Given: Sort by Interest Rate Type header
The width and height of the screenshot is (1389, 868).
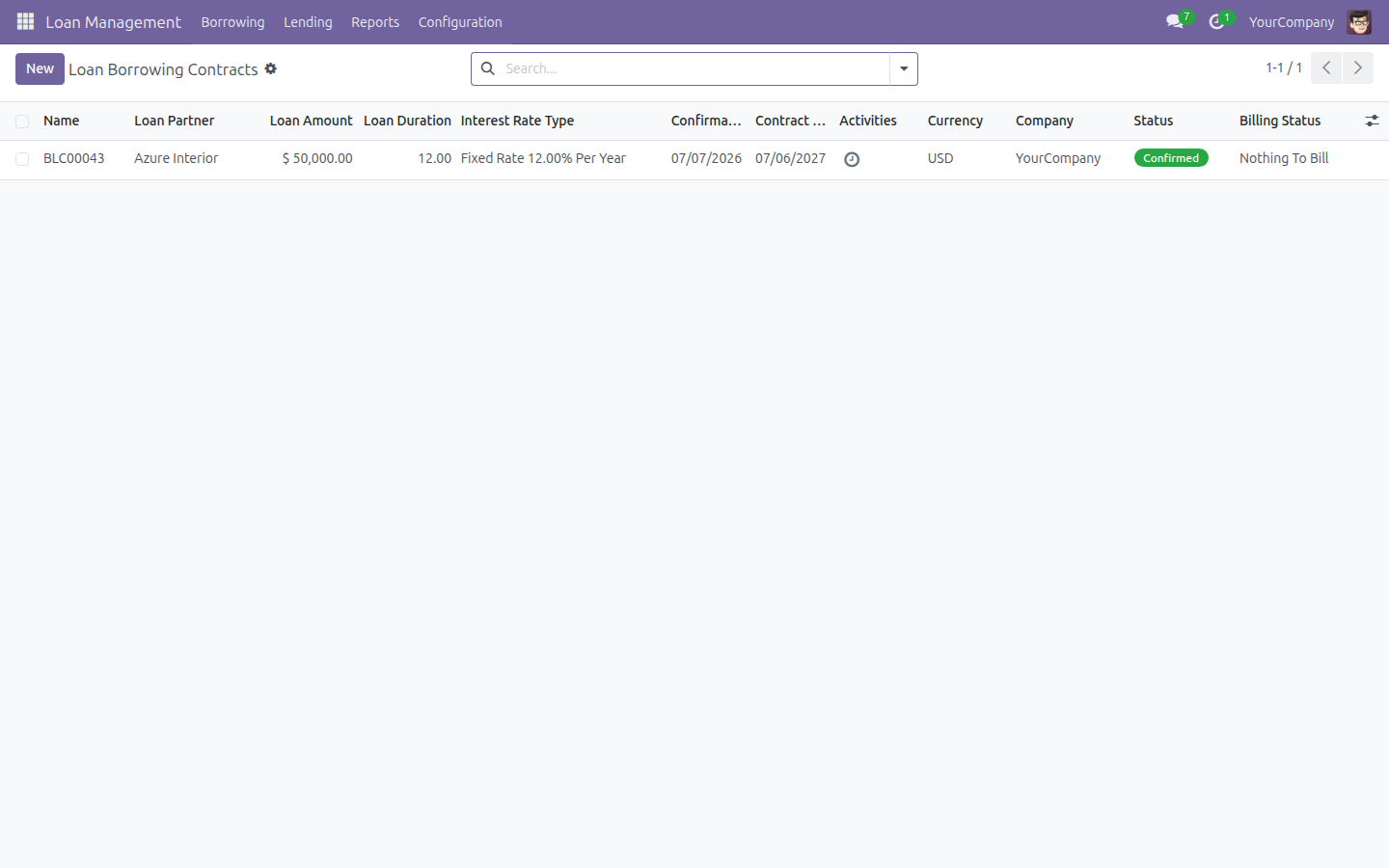Looking at the screenshot, I should [x=517, y=121].
